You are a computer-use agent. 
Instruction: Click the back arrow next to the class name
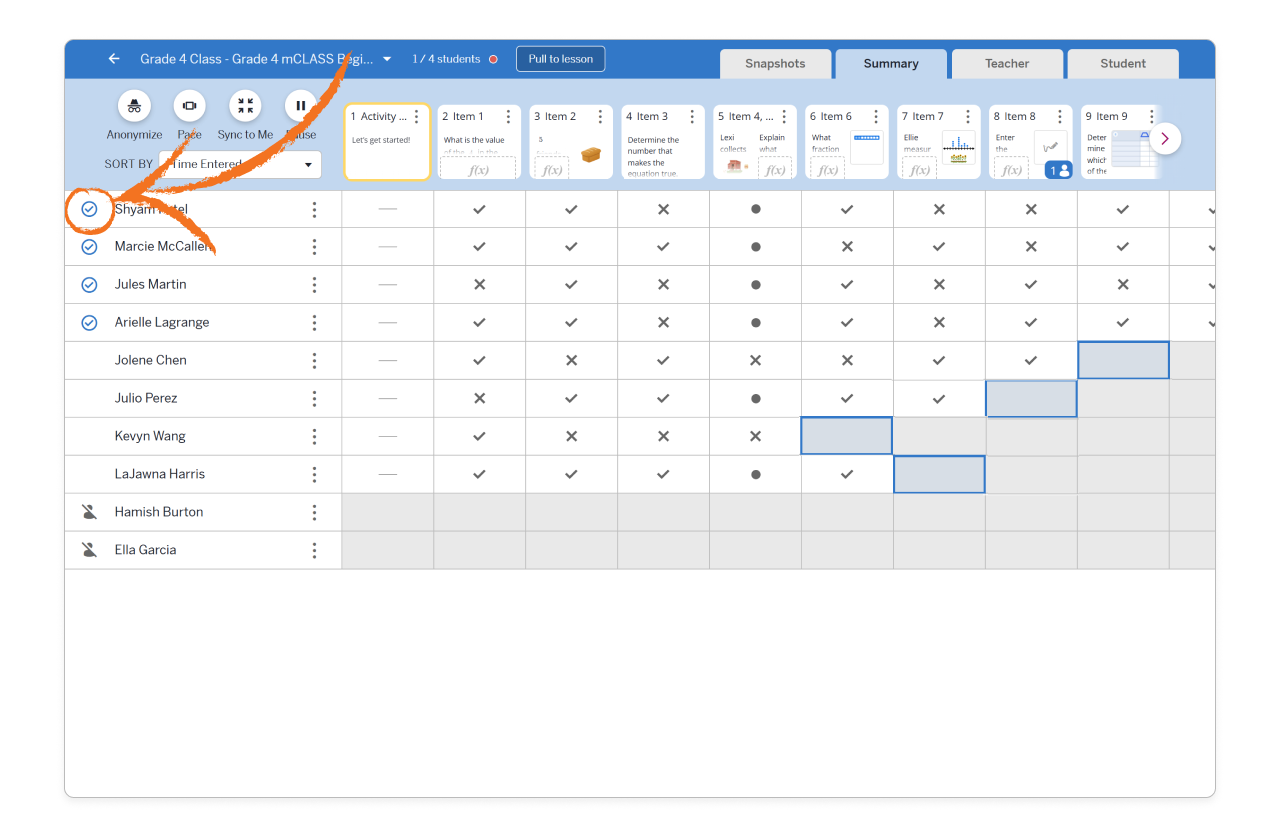coord(113,58)
